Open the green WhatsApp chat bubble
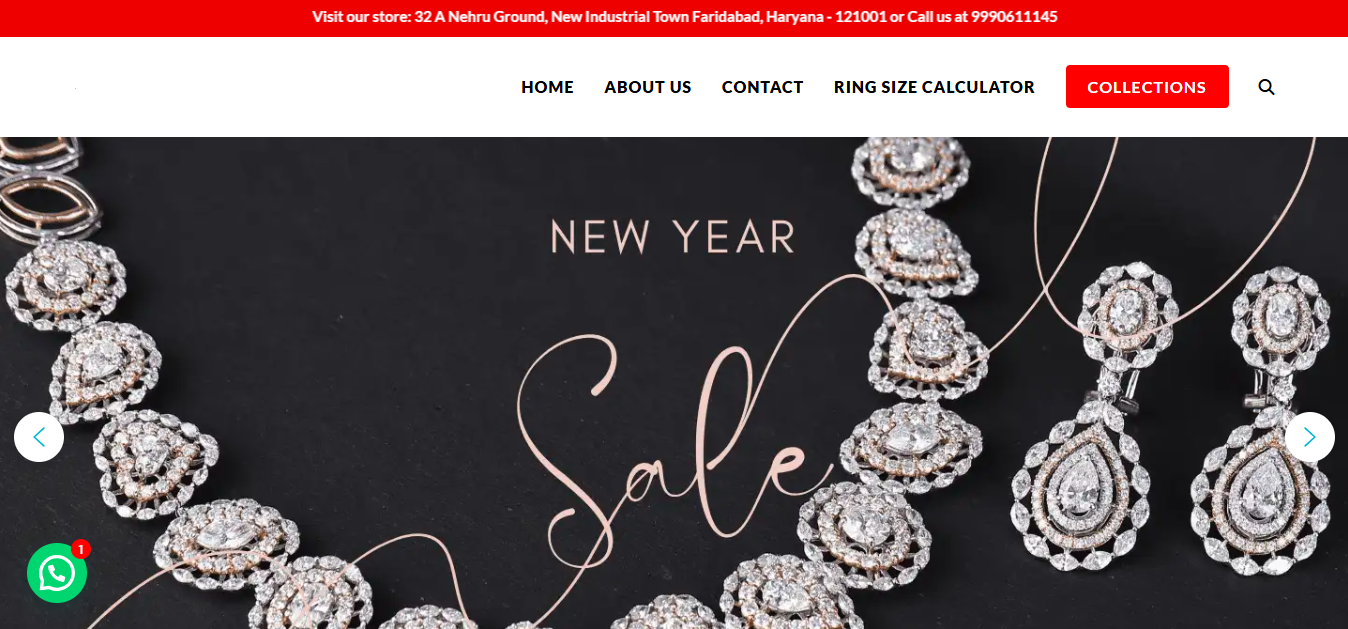Screen dimensions: 1348x629 point(57,573)
